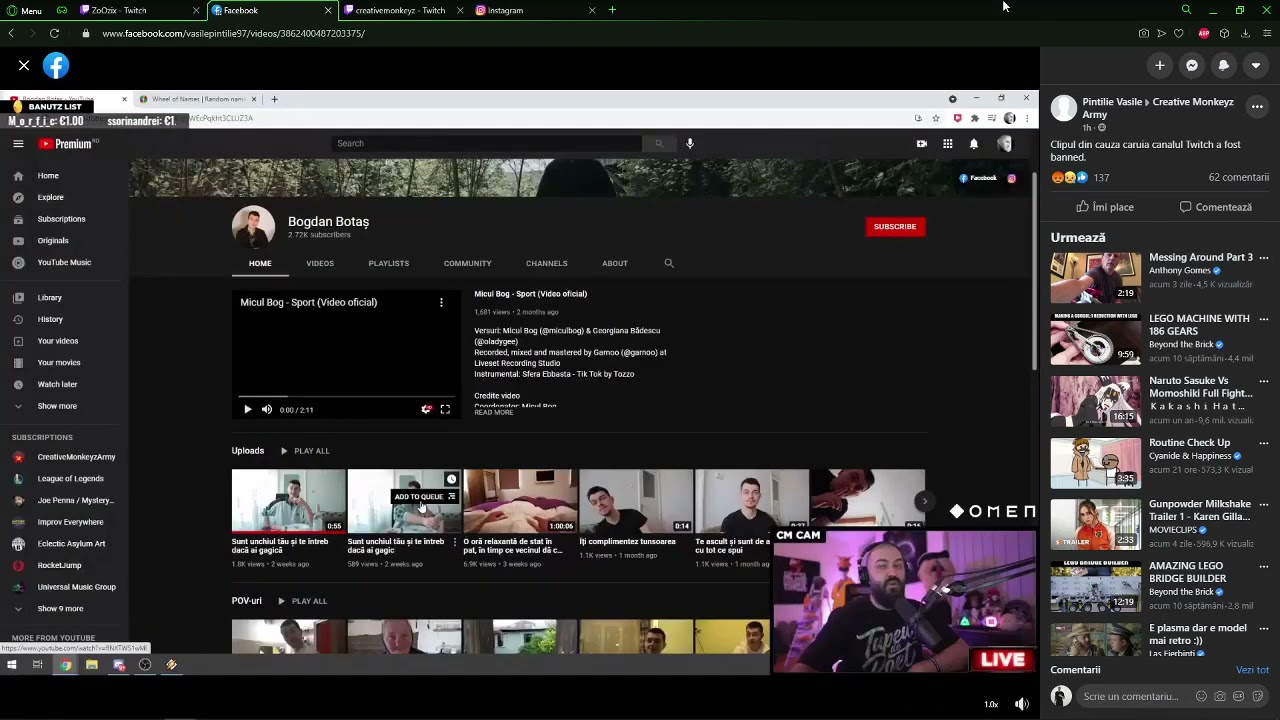Expand READ MORE video description
This screenshot has height=720, width=1280.
coord(494,412)
